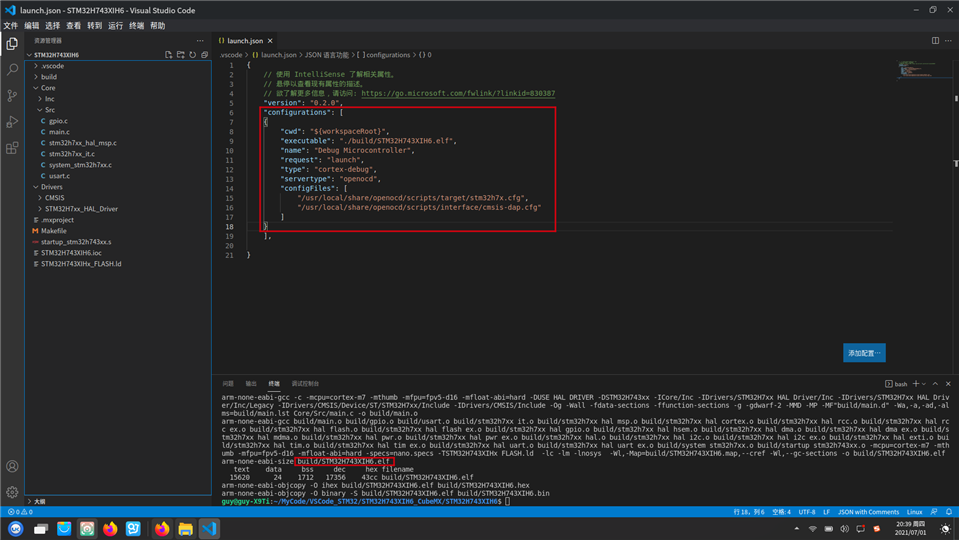Open the Manage gear in activity bar

click(x=12, y=492)
